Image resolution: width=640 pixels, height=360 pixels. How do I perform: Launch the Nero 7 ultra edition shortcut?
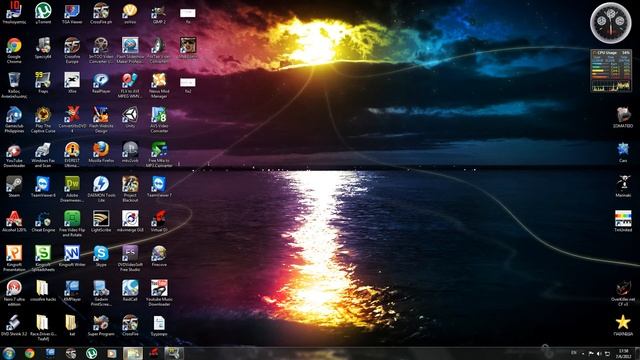point(14,293)
